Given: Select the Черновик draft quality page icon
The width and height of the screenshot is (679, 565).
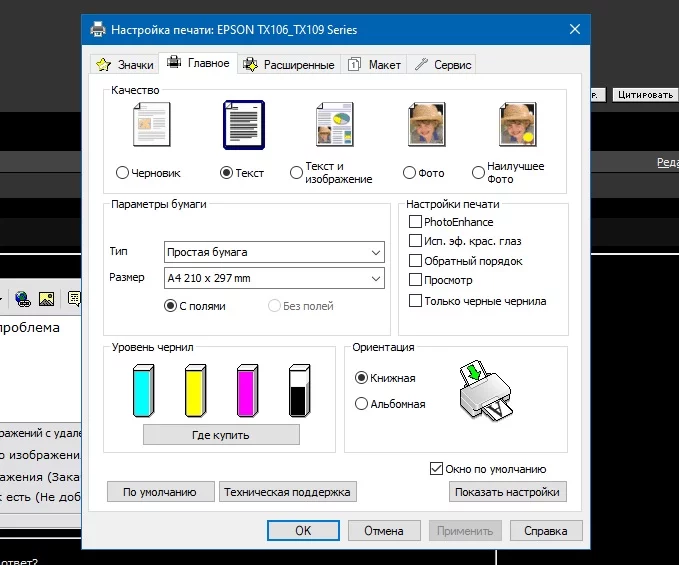Looking at the screenshot, I should pyautogui.click(x=152, y=125).
